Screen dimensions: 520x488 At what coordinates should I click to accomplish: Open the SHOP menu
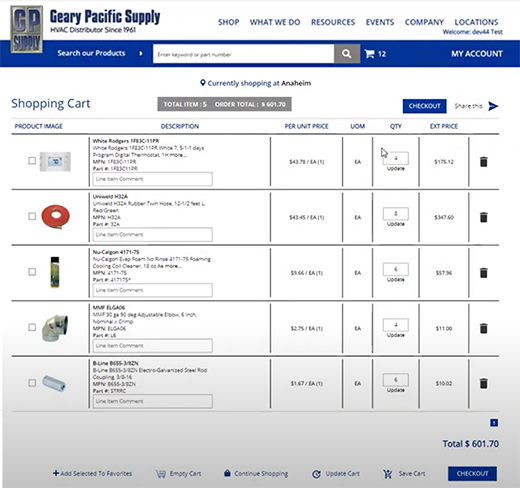[229, 22]
